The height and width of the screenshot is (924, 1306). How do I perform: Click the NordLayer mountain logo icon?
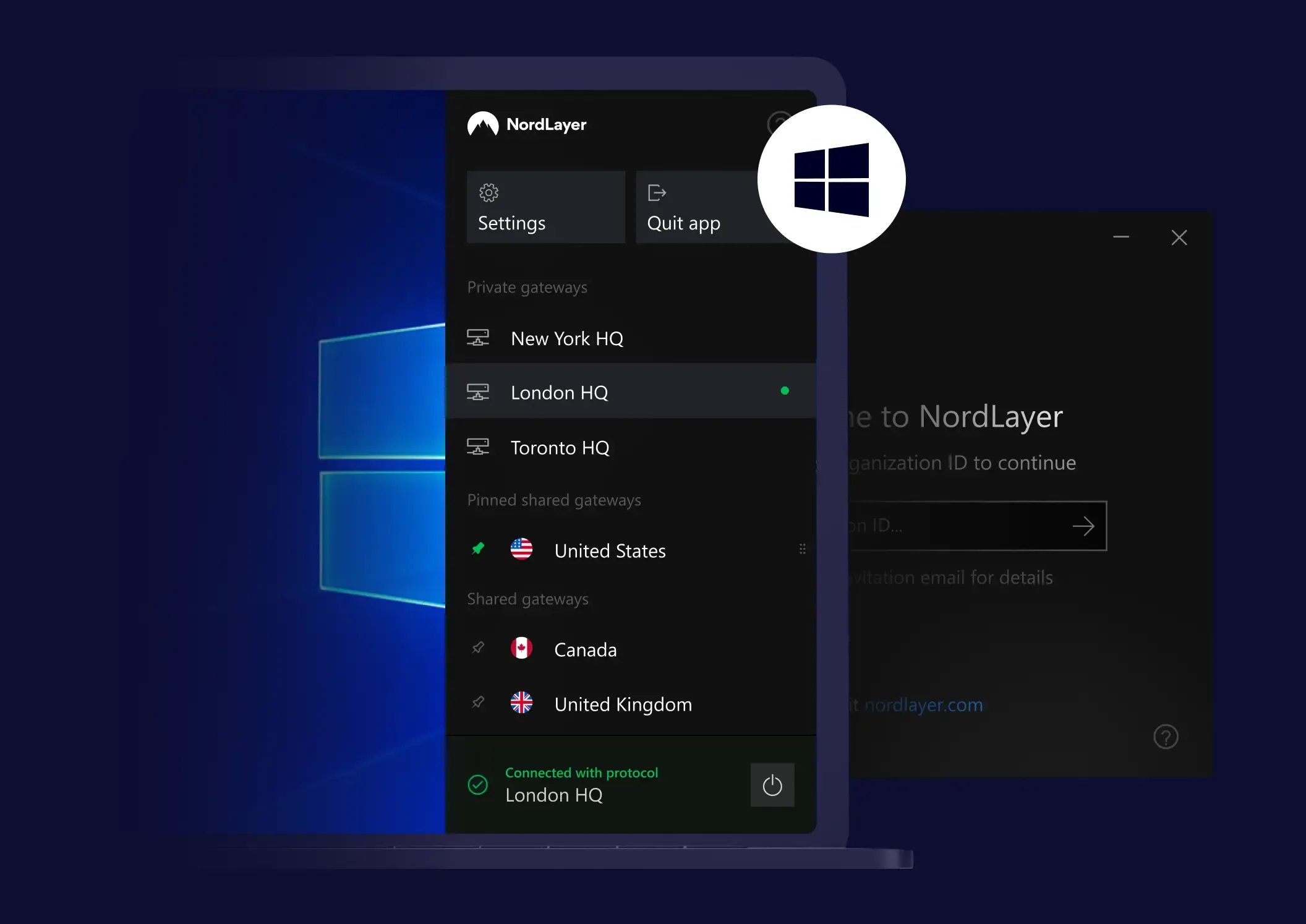pos(483,124)
